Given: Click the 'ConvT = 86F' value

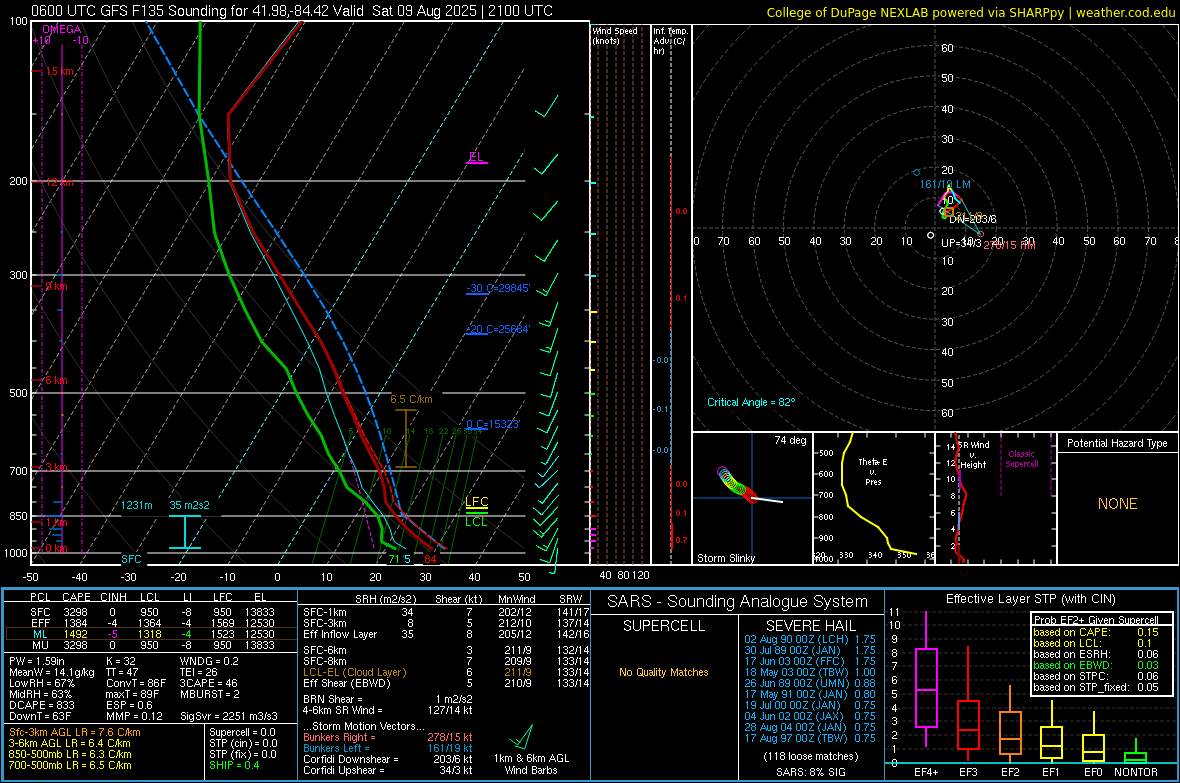Looking at the screenshot, I should click(136, 683).
